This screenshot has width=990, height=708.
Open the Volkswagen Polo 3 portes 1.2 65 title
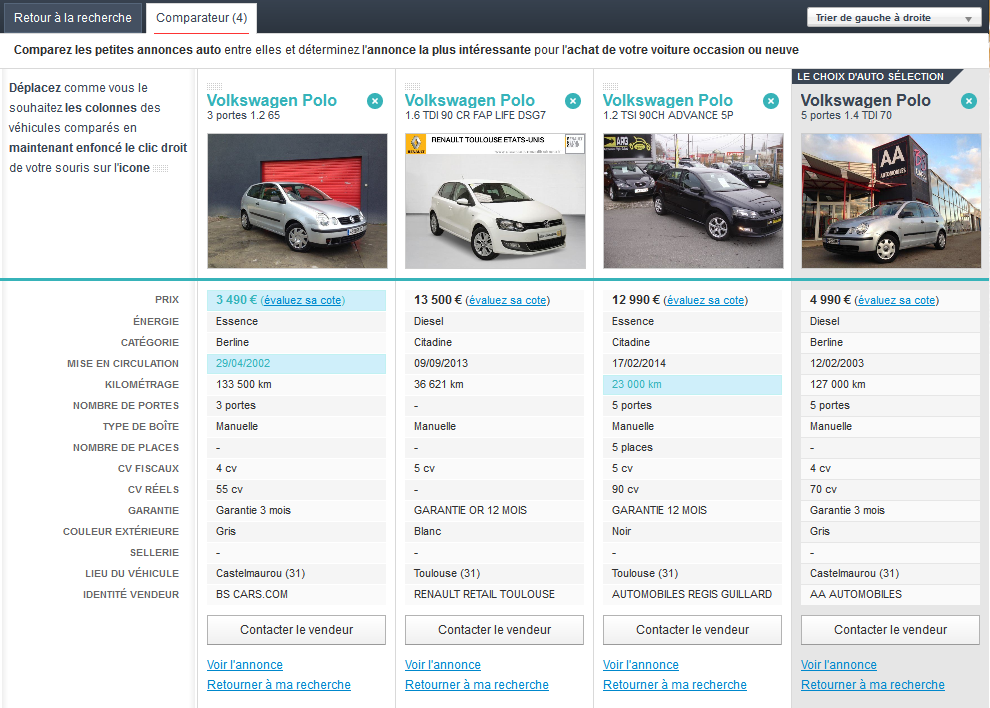tap(271, 100)
